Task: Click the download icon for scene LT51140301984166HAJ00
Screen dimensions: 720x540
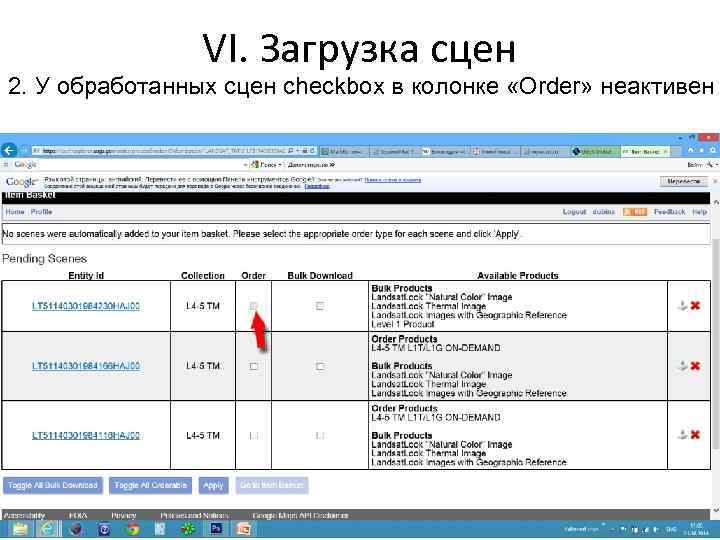Action: (x=682, y=366)
